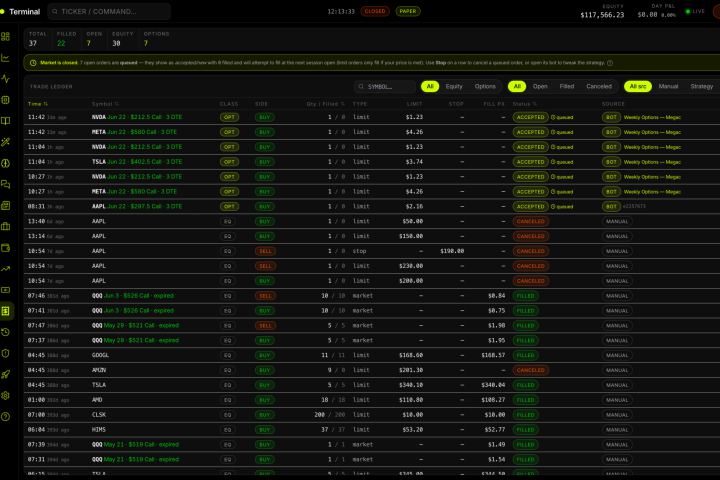Click the HIMS symbol row

point(99,430)
